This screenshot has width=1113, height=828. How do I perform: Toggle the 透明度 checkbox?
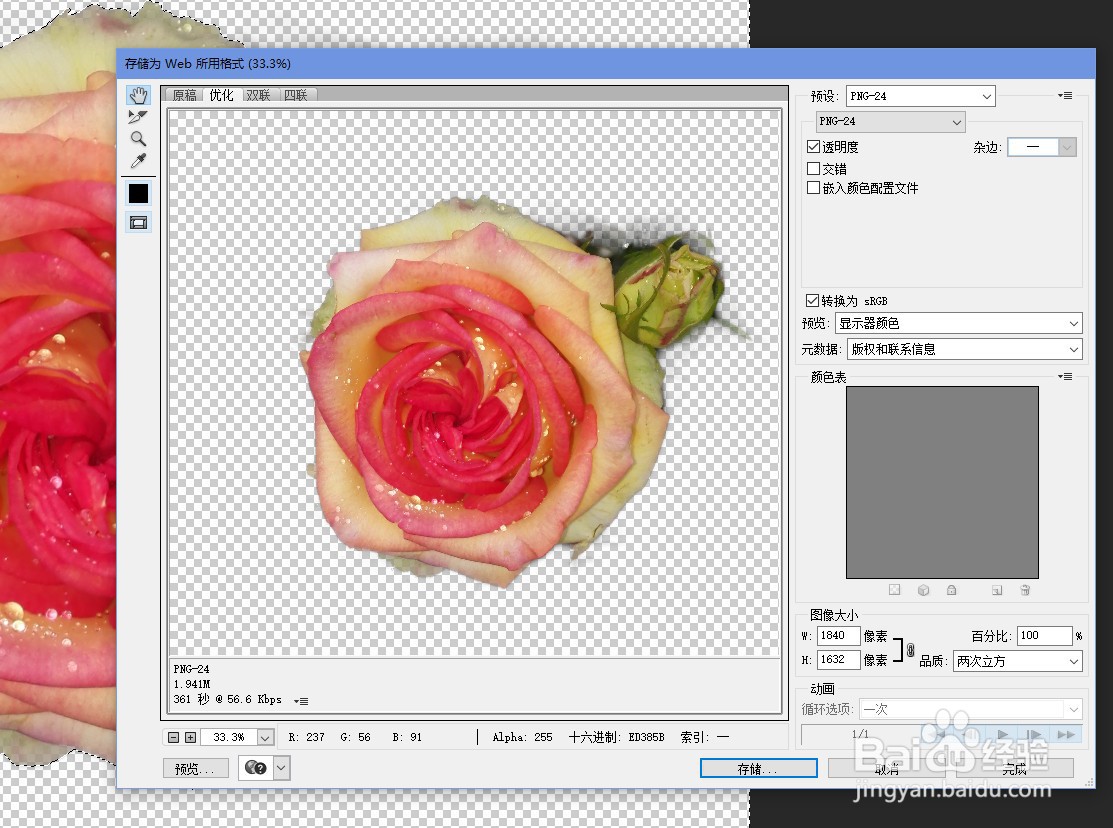(813, 147)
